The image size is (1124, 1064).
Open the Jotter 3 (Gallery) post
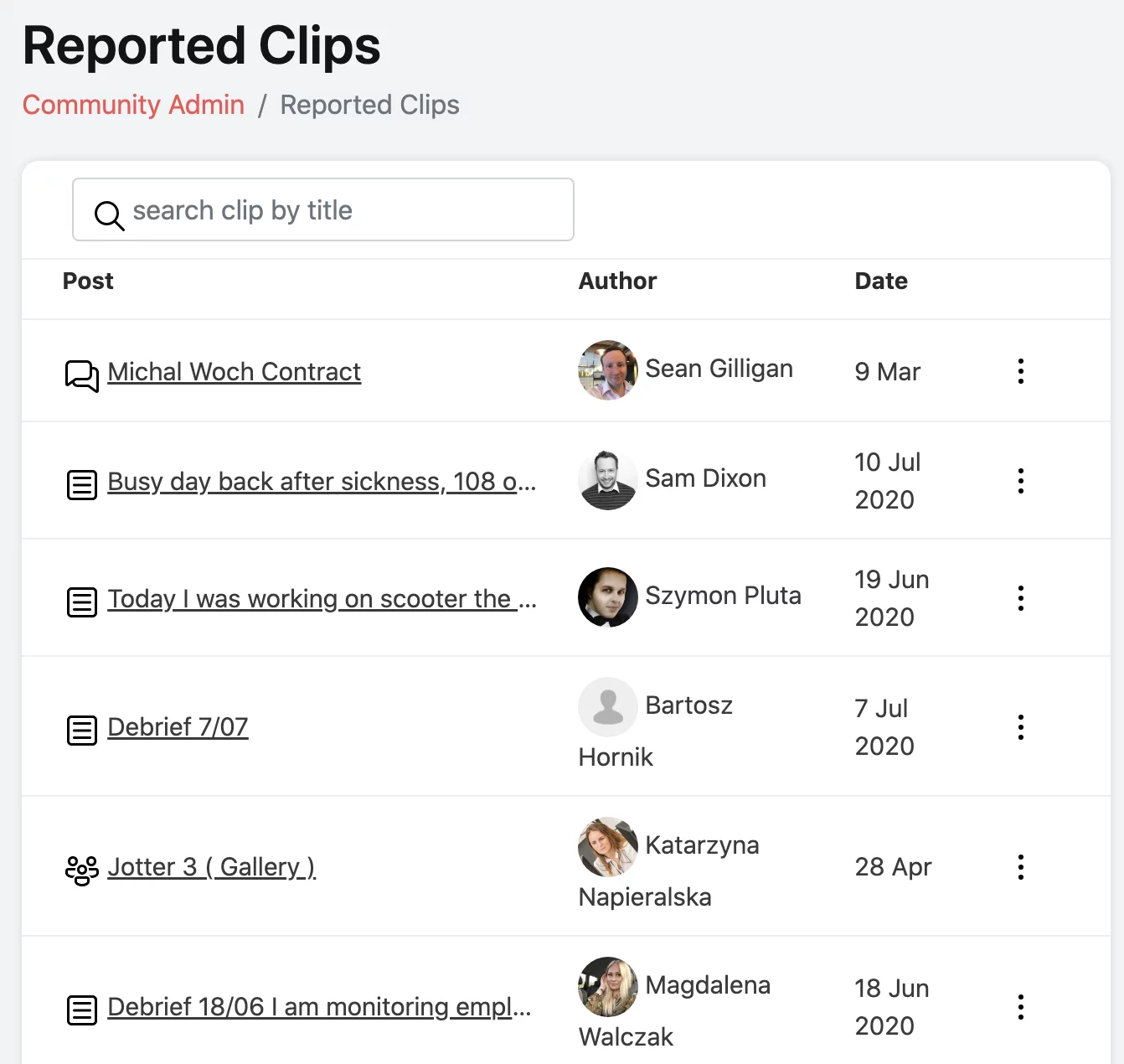click(211, 867)
